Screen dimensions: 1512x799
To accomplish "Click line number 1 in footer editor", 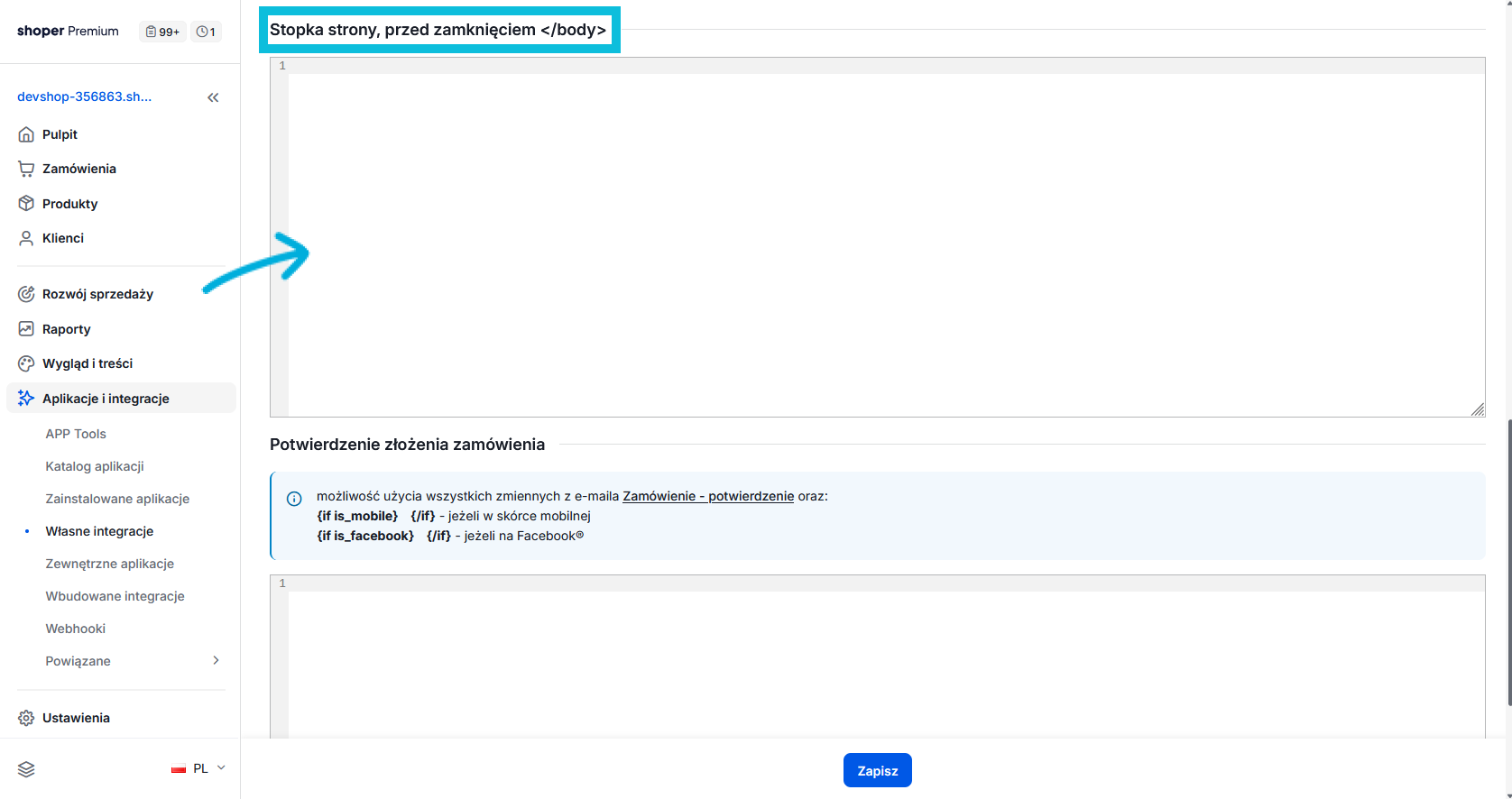I will click(x=282, y=66).
